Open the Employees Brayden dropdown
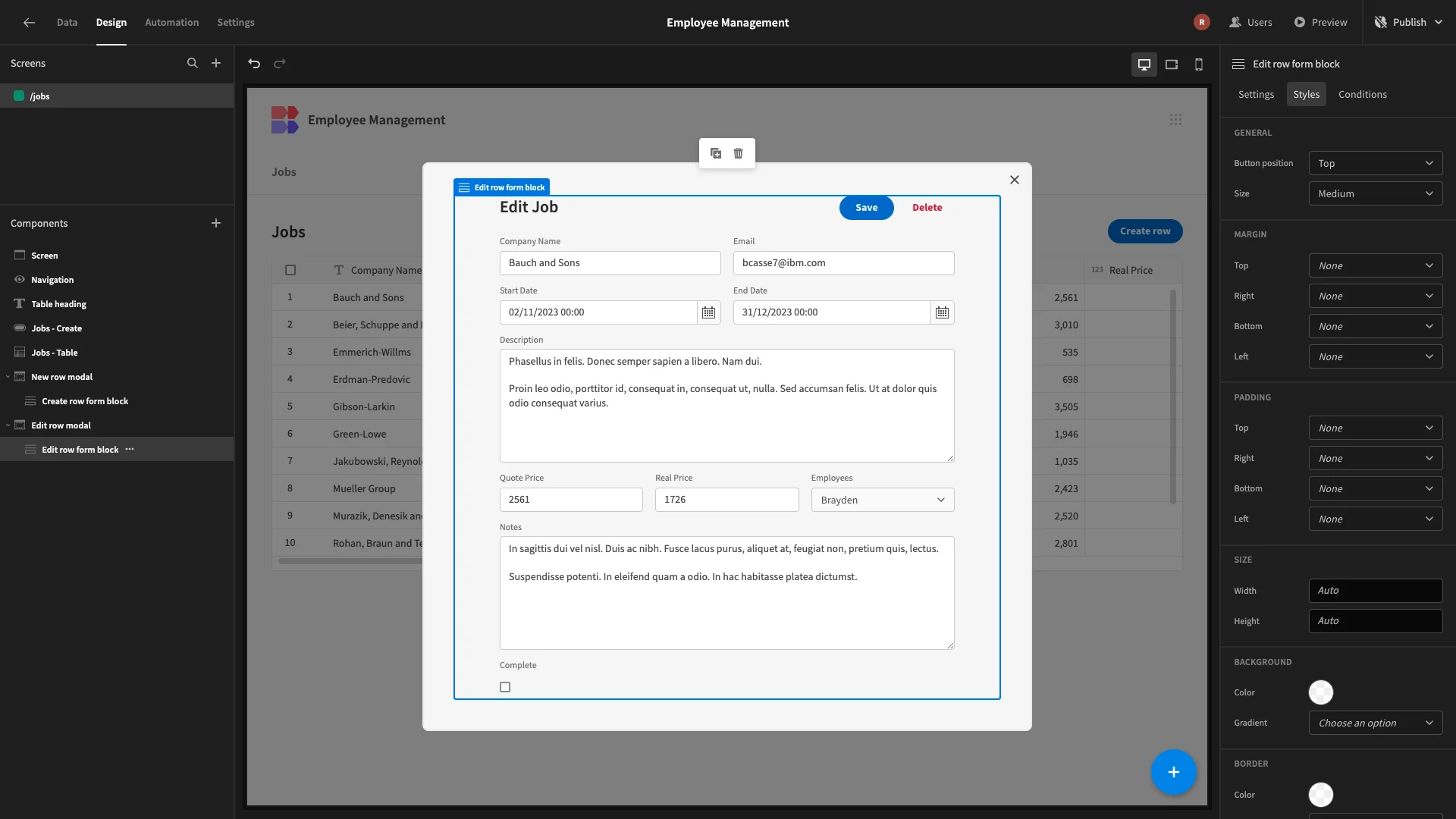 click(883, 500)
